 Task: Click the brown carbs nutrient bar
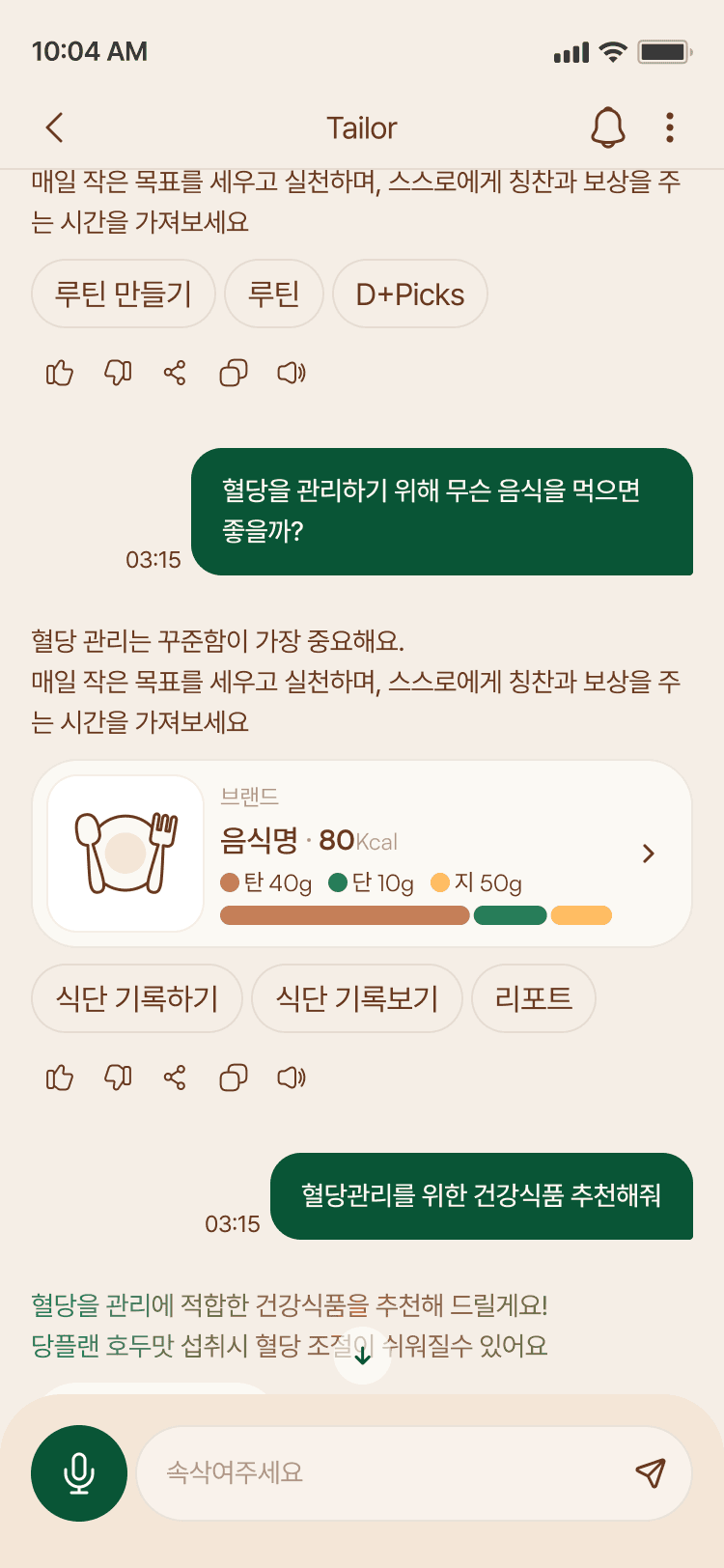(x=345, y=915)
